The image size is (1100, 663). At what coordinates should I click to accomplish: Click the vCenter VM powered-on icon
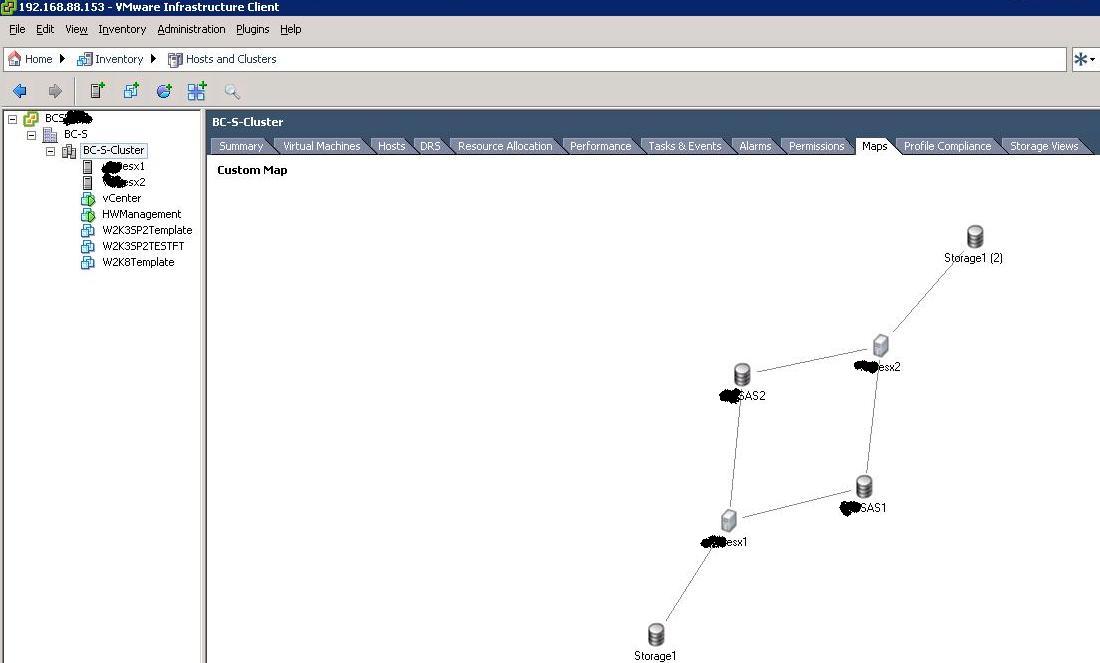(x=88, y=199)
